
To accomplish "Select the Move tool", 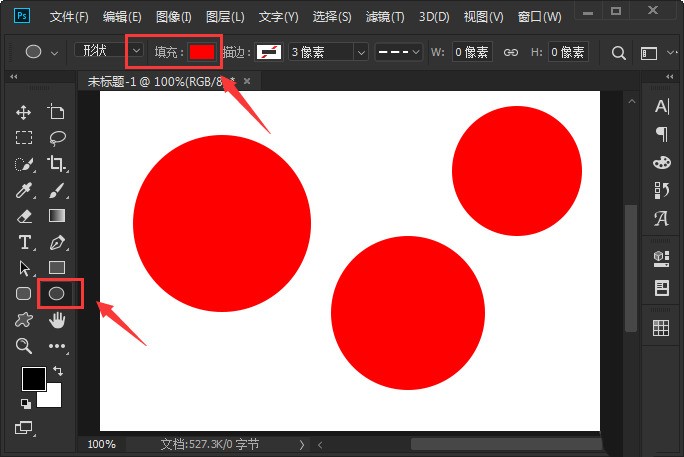I will point(24,112).
